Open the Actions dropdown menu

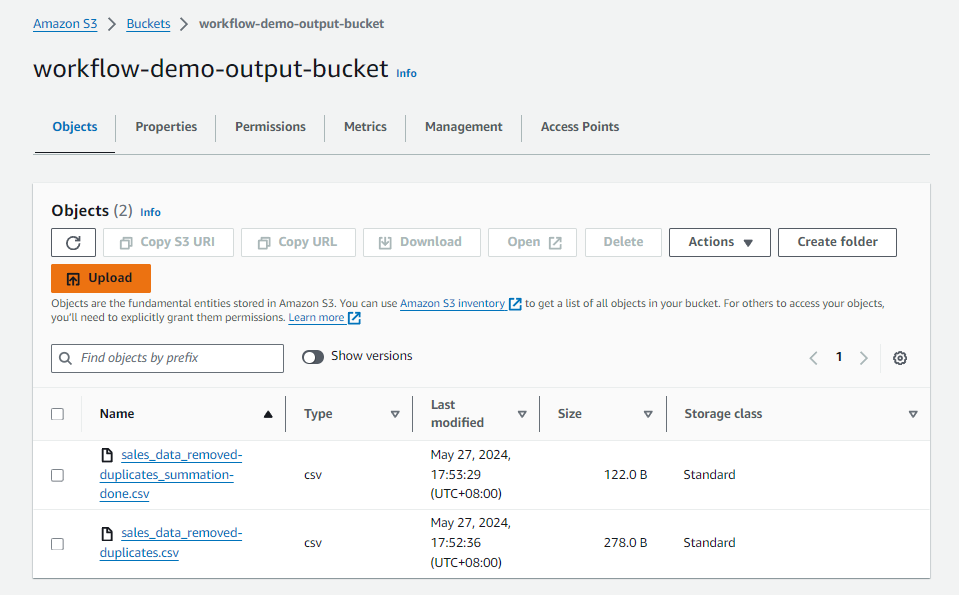[720, 242]
